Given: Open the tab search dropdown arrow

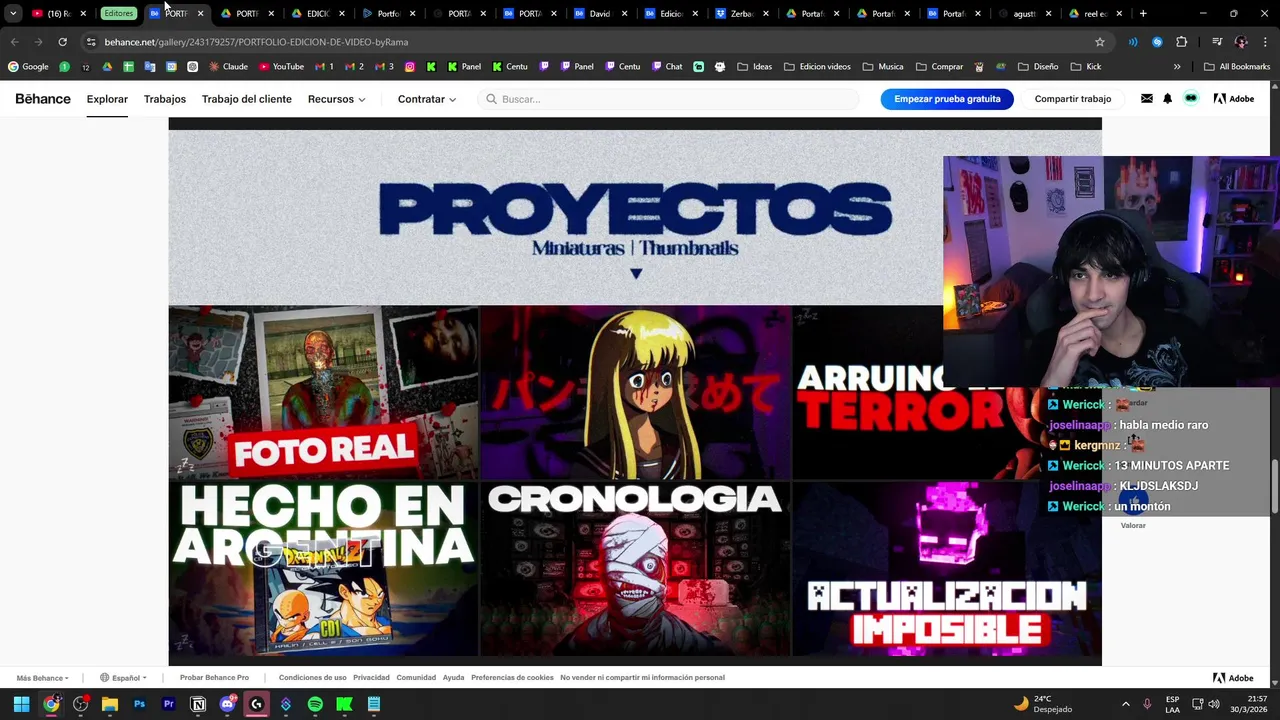Looking at the screenshot, I should tap(12, 14).
